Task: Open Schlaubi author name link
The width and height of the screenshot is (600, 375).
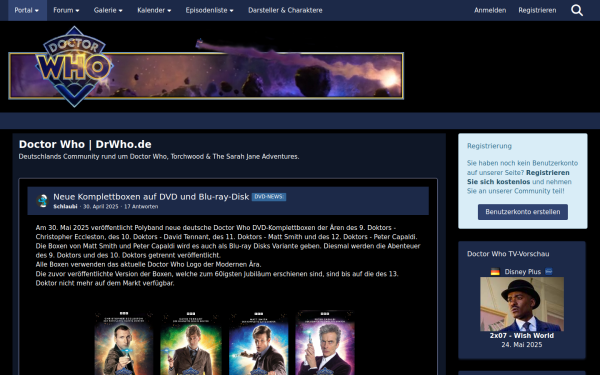Action: tap(65, 206)
